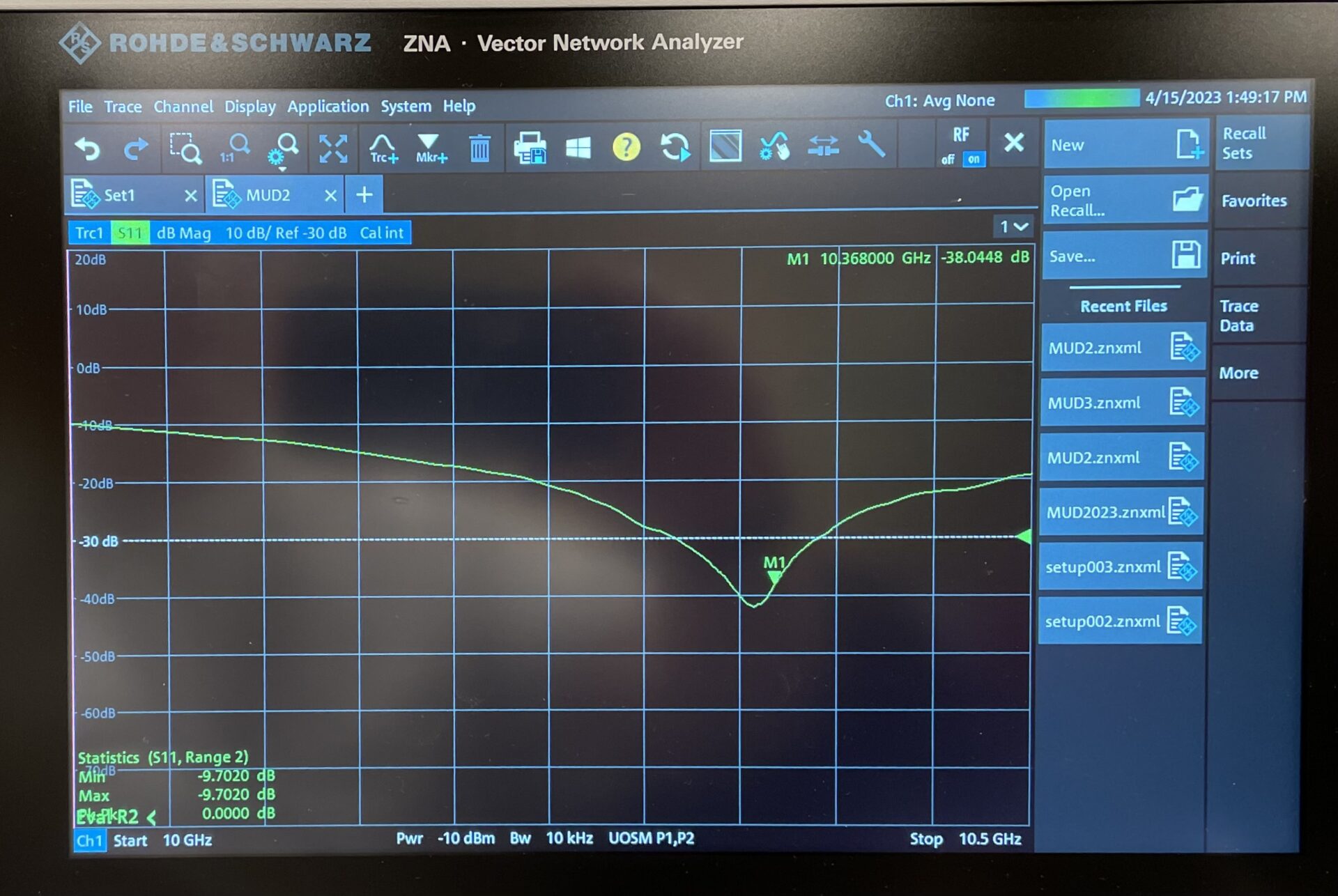The height and width of the screenshot is (896, 1338).
Task: Switch RF output to off
Action: tap(947, 160)
